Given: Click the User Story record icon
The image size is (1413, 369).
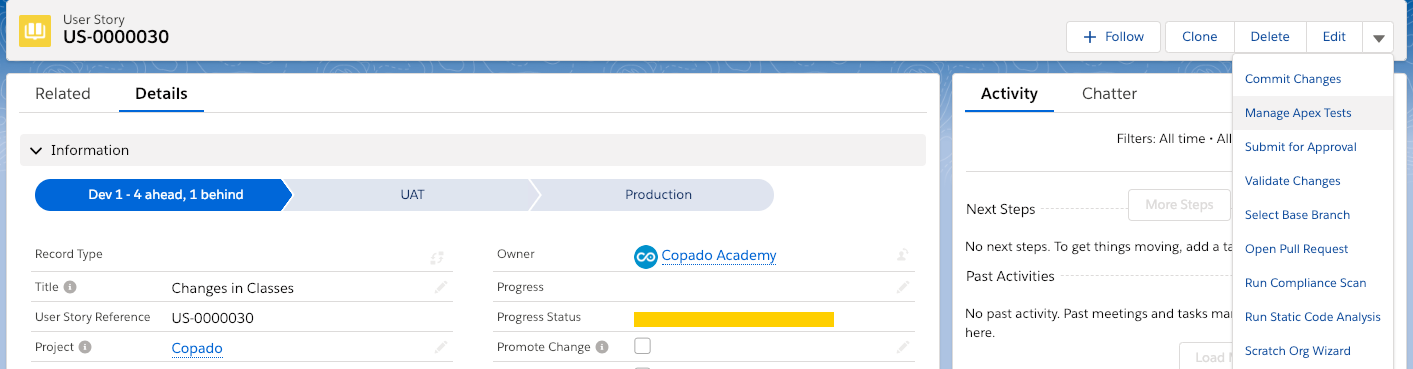Looking at the screenshot, I should click(35, 29).
